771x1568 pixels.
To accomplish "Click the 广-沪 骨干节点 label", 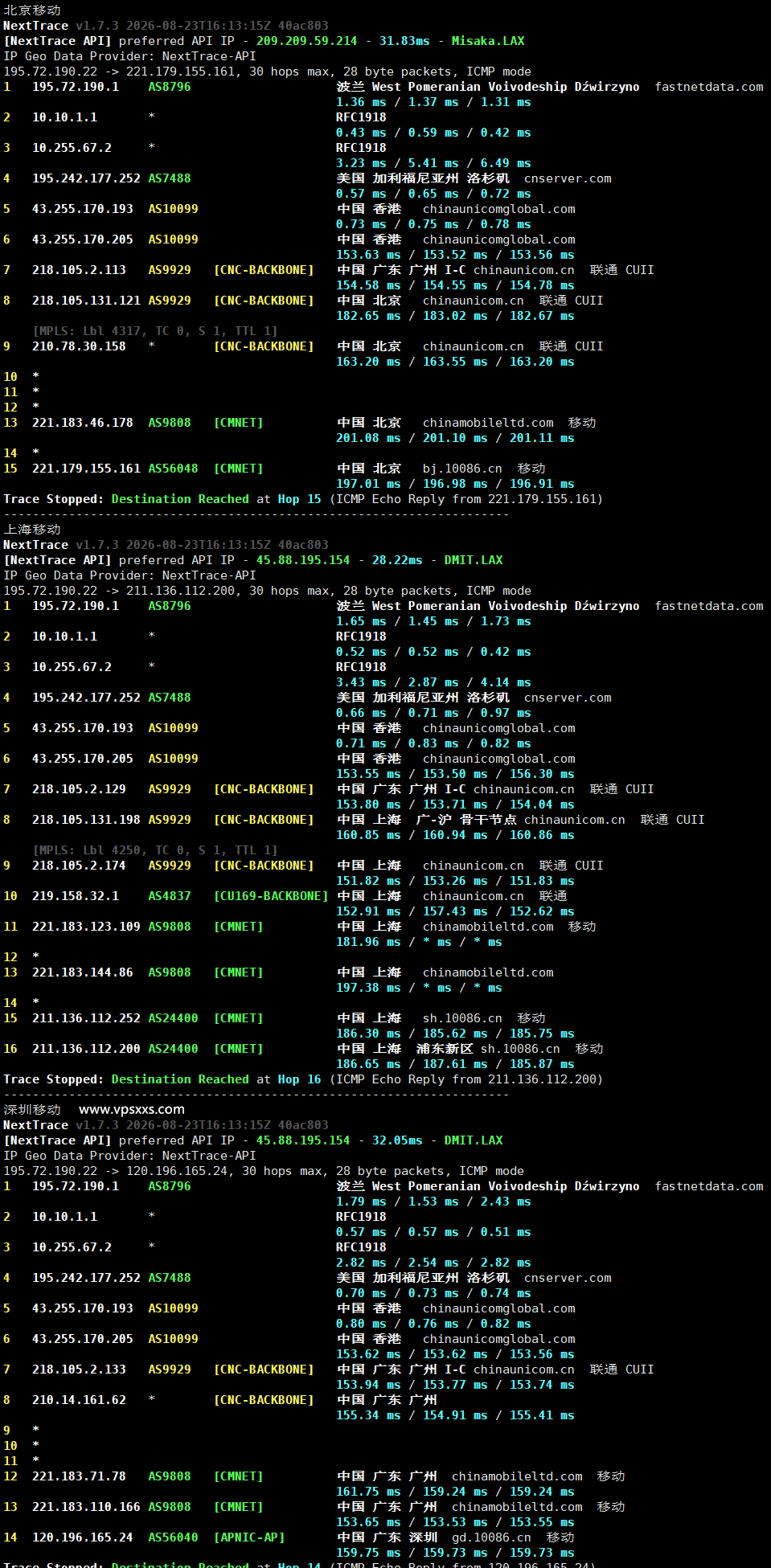I will tap(466, 820).
